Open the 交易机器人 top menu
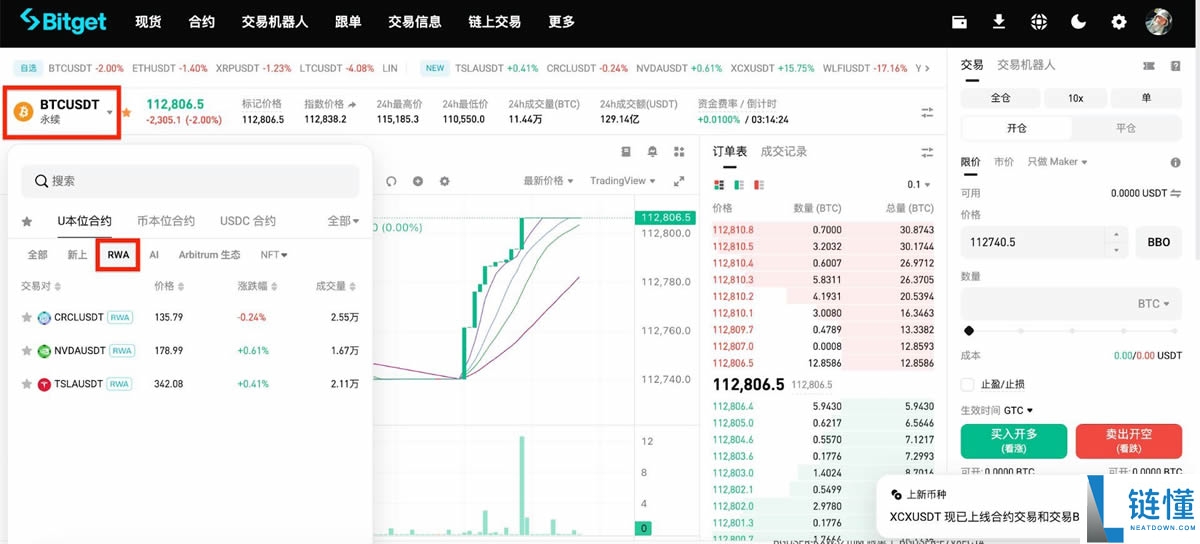The image size is (1200, 544). [274, 22]
